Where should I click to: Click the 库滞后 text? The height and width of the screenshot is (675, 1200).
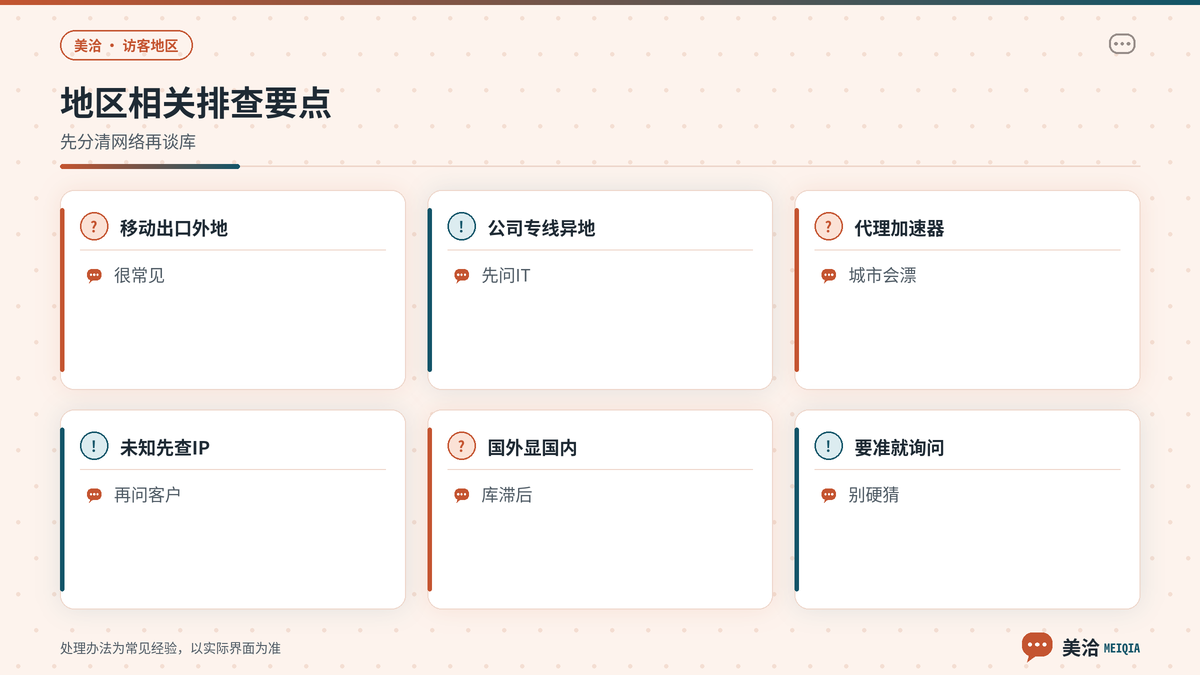[x=506, y=494]
